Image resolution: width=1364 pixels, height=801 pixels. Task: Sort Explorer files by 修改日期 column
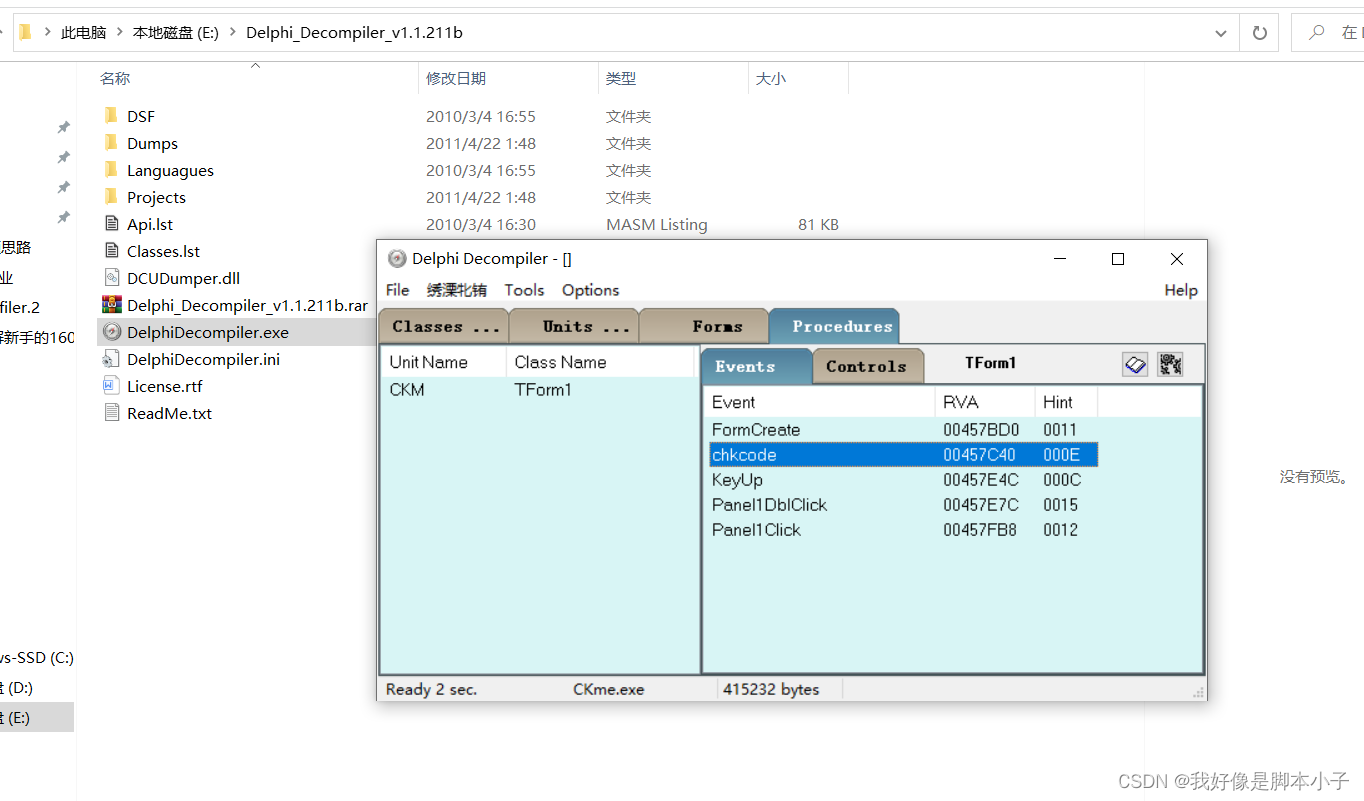click(510, 78)
